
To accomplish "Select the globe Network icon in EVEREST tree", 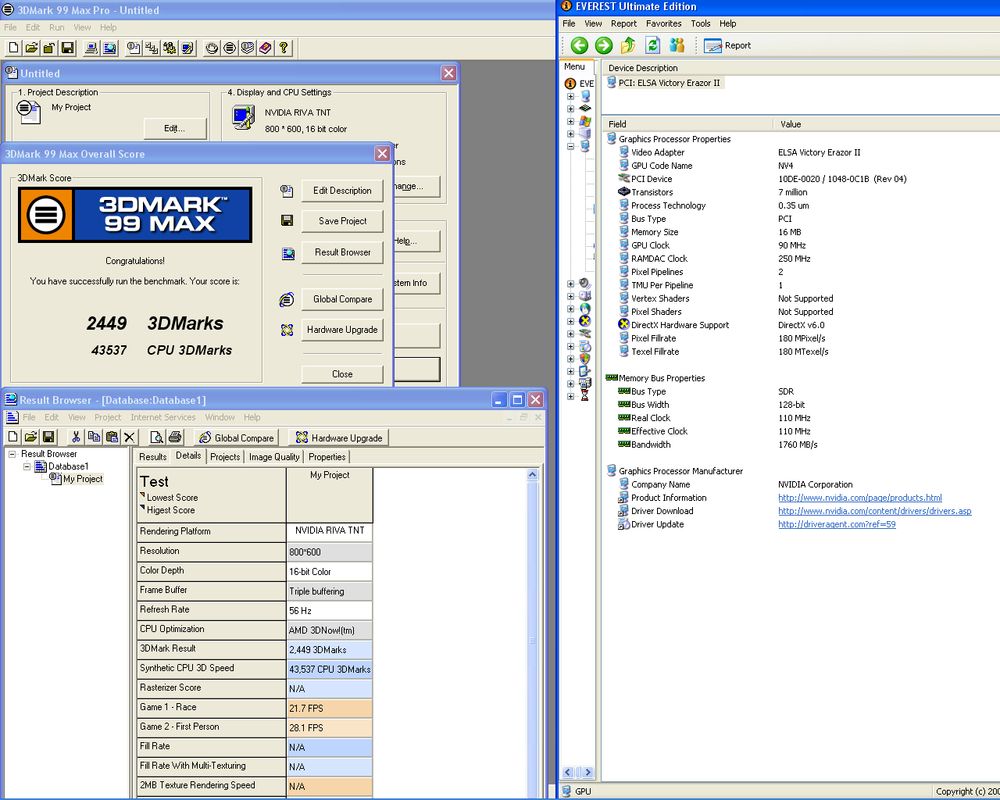I will coord(585,309).
